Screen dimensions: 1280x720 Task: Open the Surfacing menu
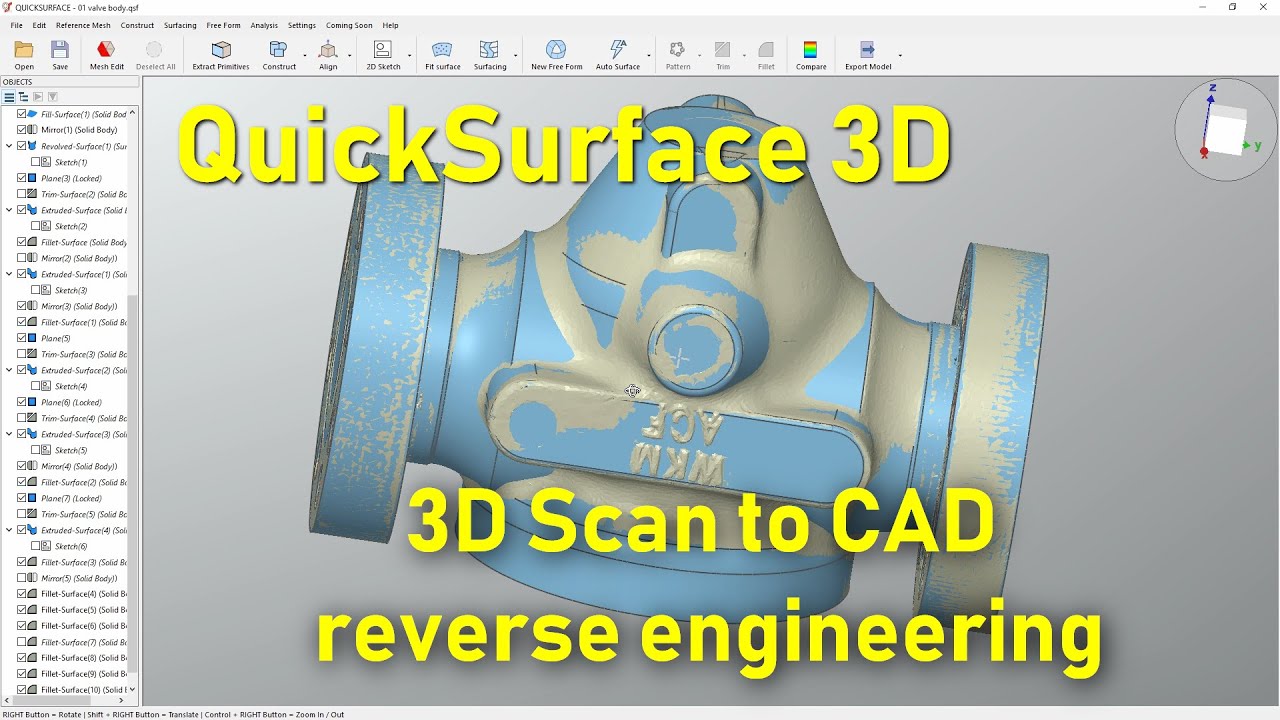pyautogui.click(x=180, y=25)
